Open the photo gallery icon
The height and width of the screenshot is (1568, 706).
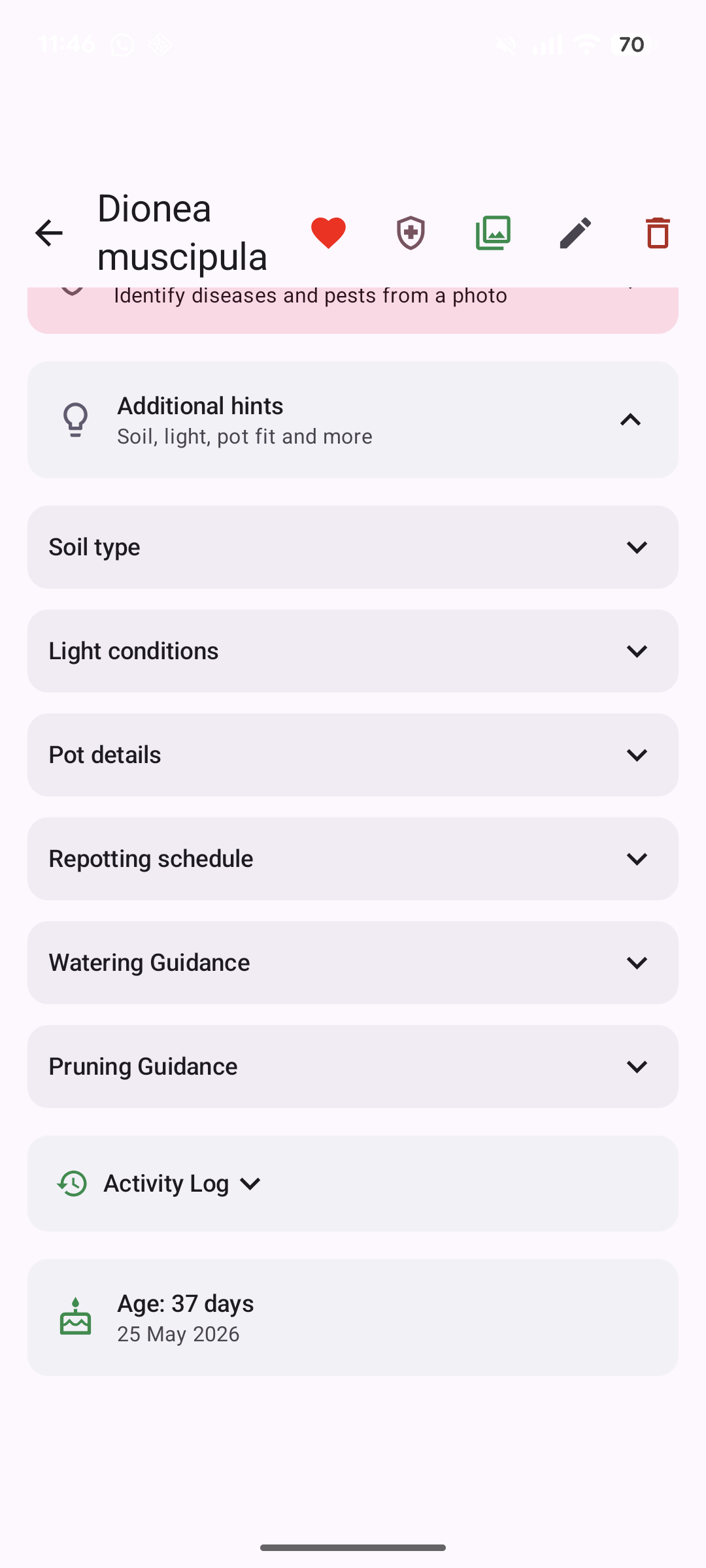pos(493,233)
